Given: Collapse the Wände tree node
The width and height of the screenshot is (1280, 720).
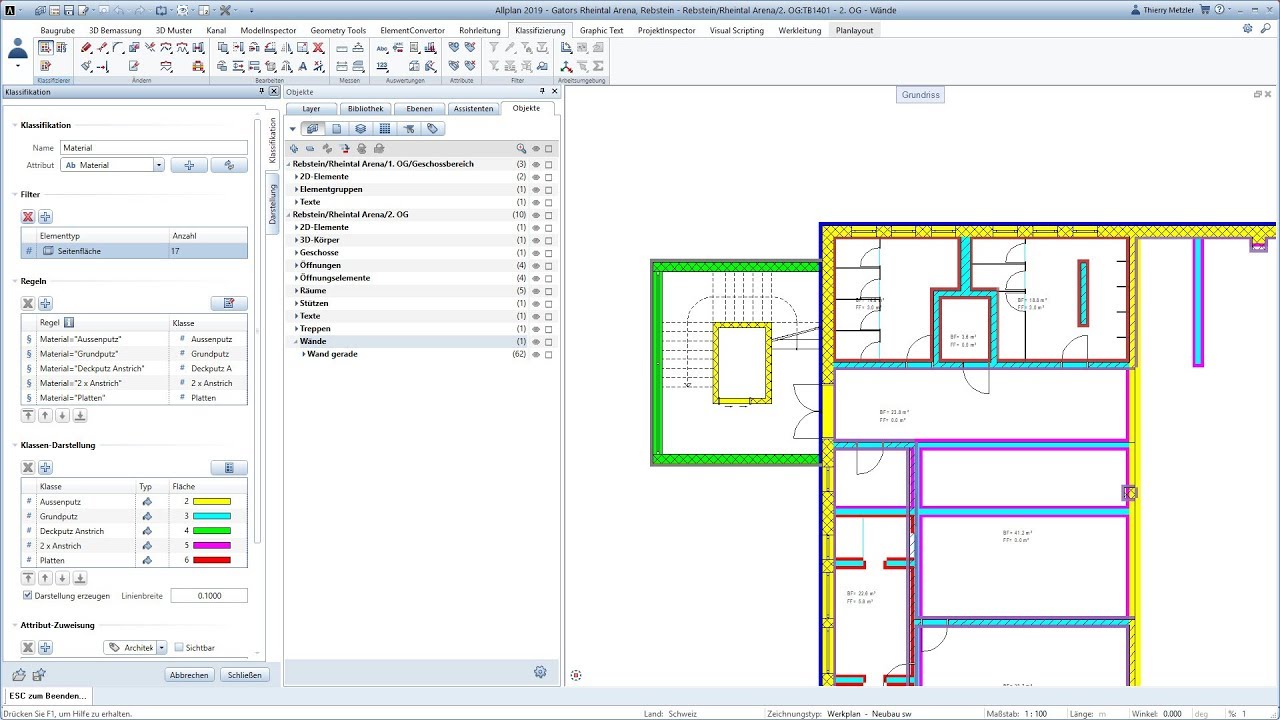Looking at the screenshot, I should [296, 341].
